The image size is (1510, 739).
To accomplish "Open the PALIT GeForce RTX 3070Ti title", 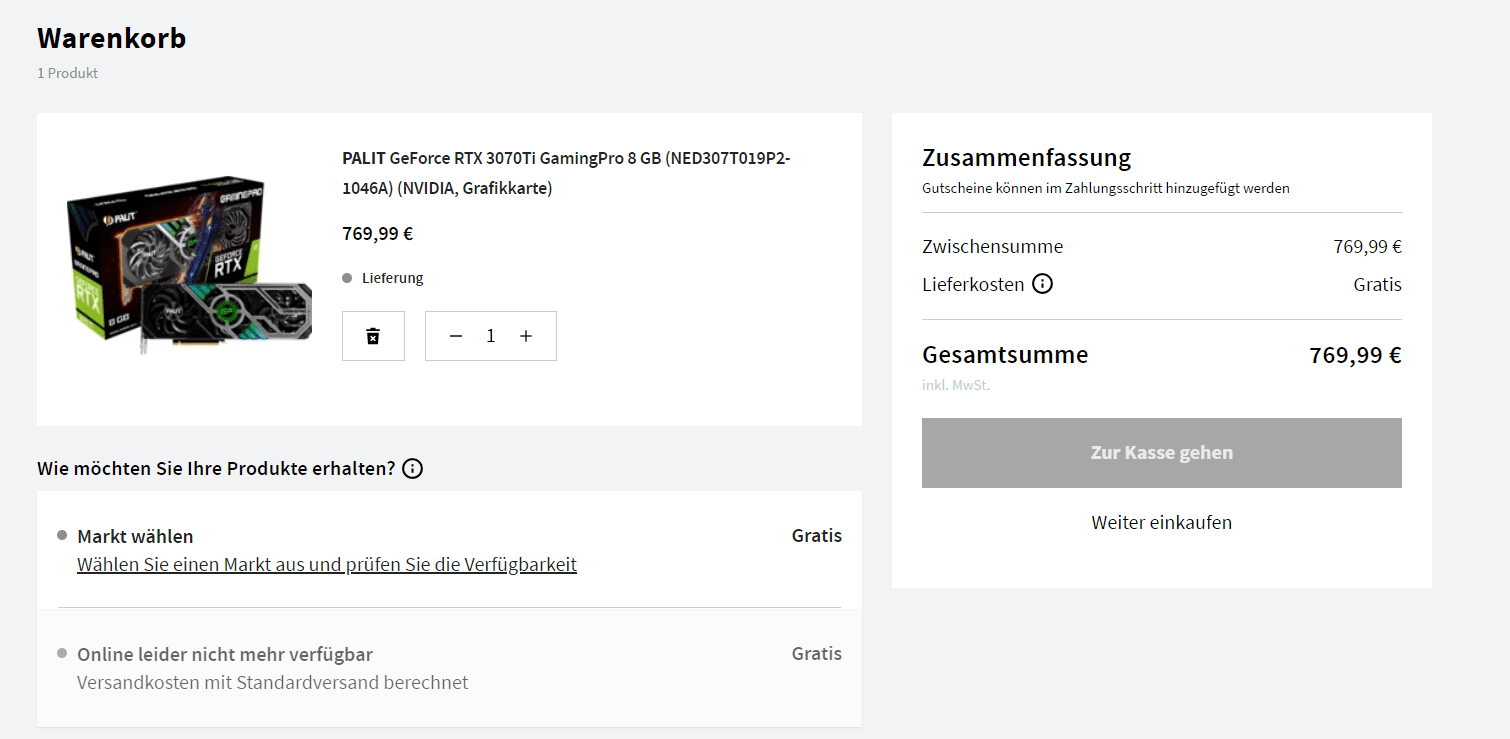I will point(566,173).
